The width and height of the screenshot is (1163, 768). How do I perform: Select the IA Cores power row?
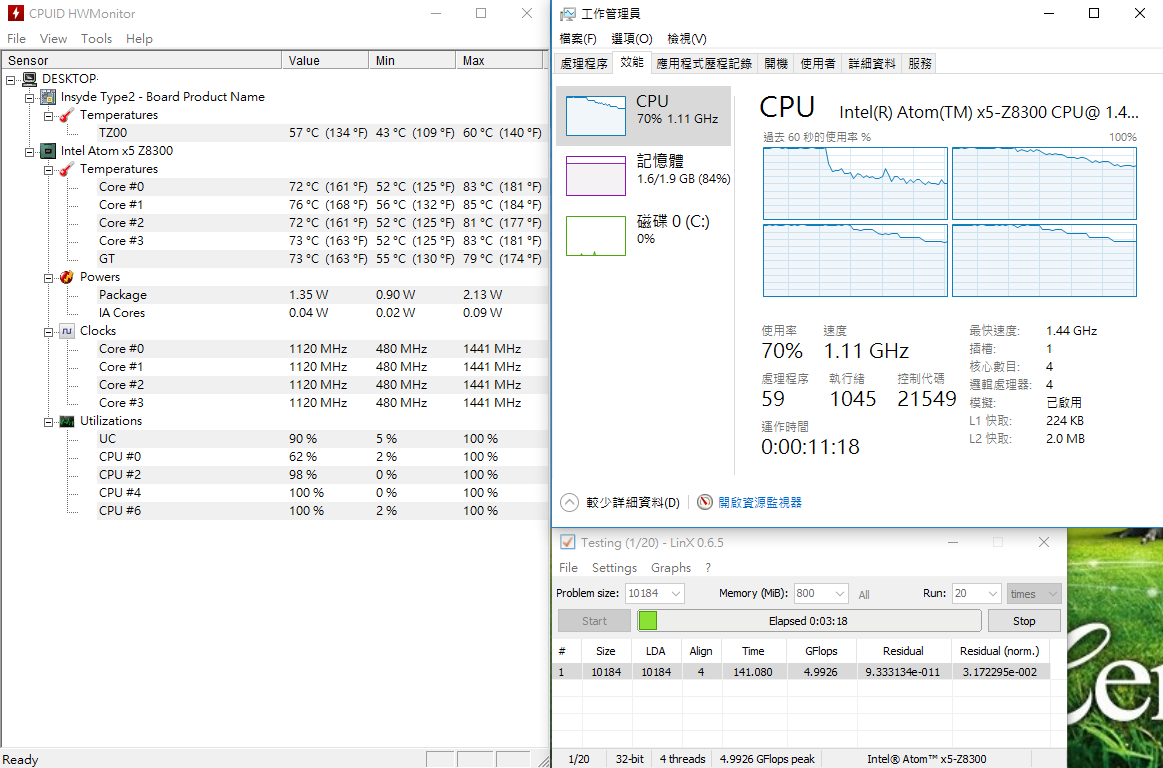(322, 313)
